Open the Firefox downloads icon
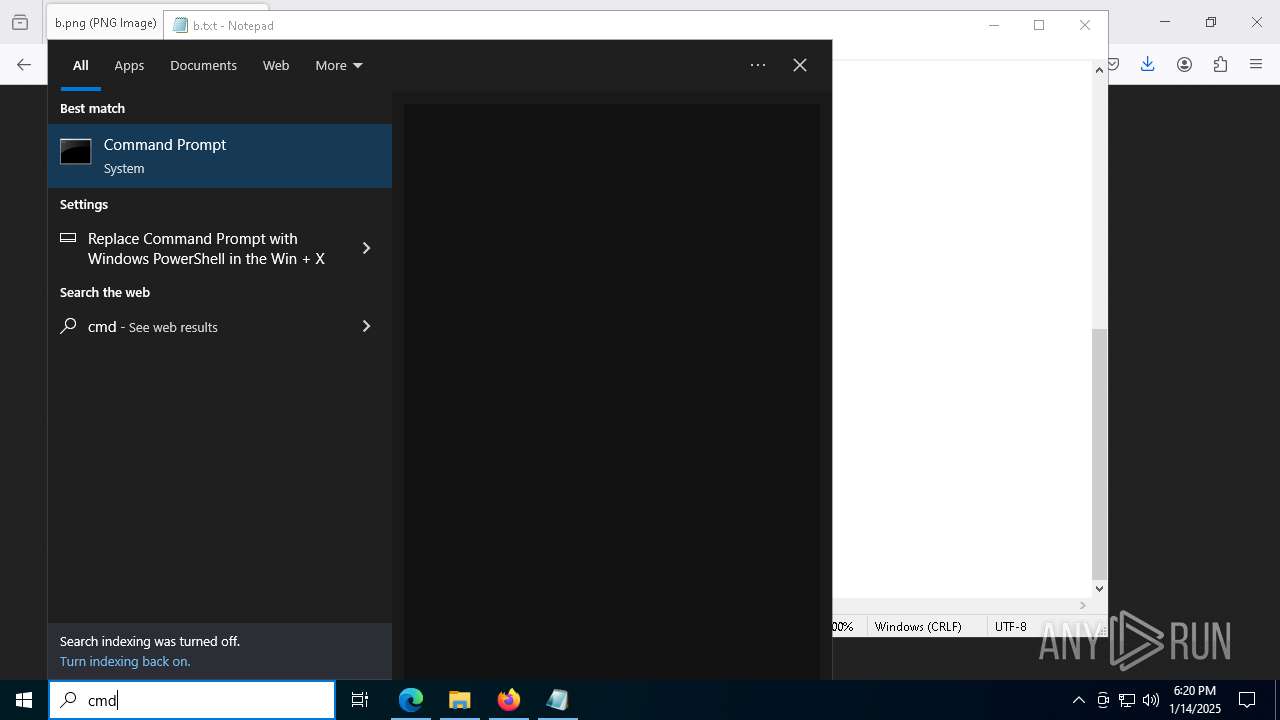 (1147, 64)
